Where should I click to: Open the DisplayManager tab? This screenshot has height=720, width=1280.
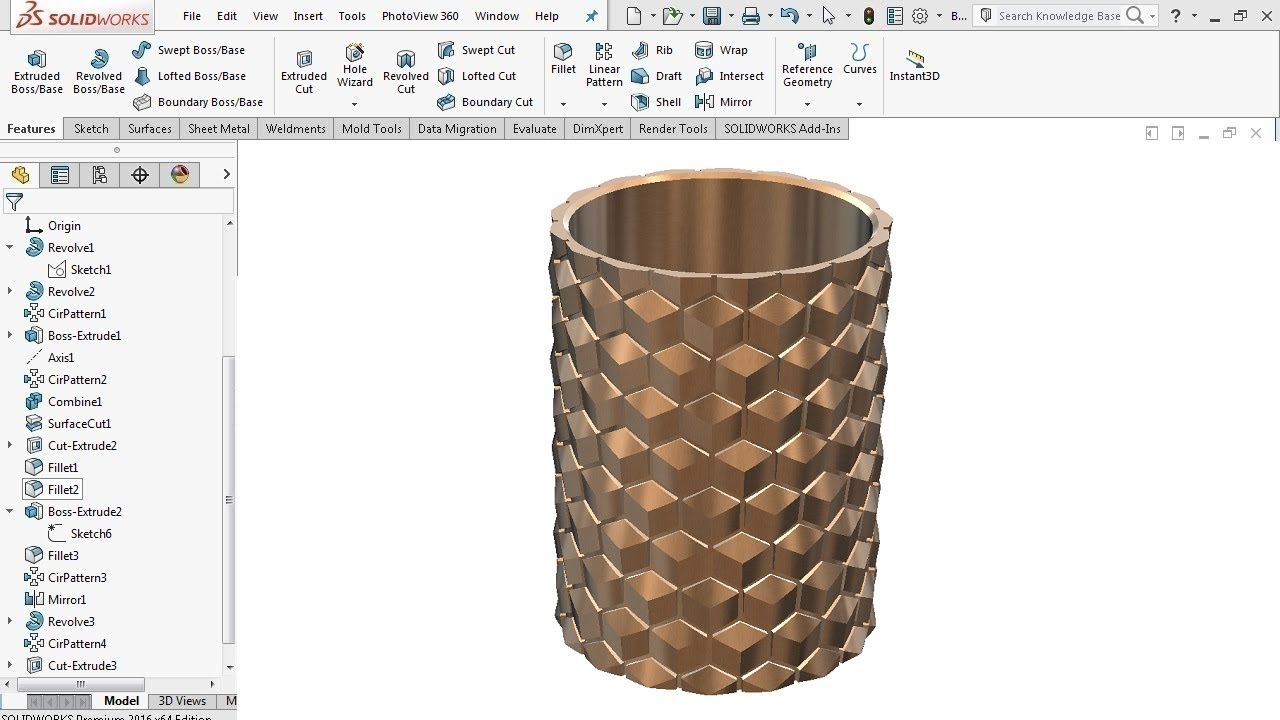[x=180, y=175]
